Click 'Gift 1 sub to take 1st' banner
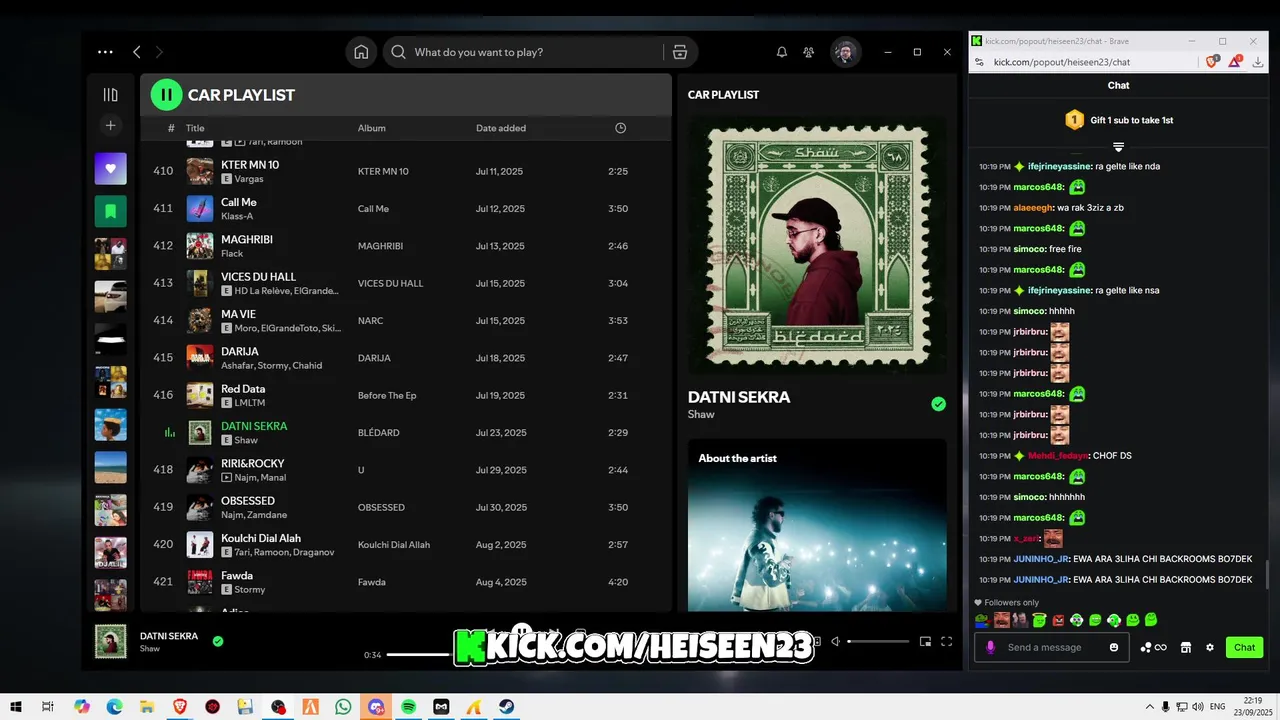 (1119, 120)
